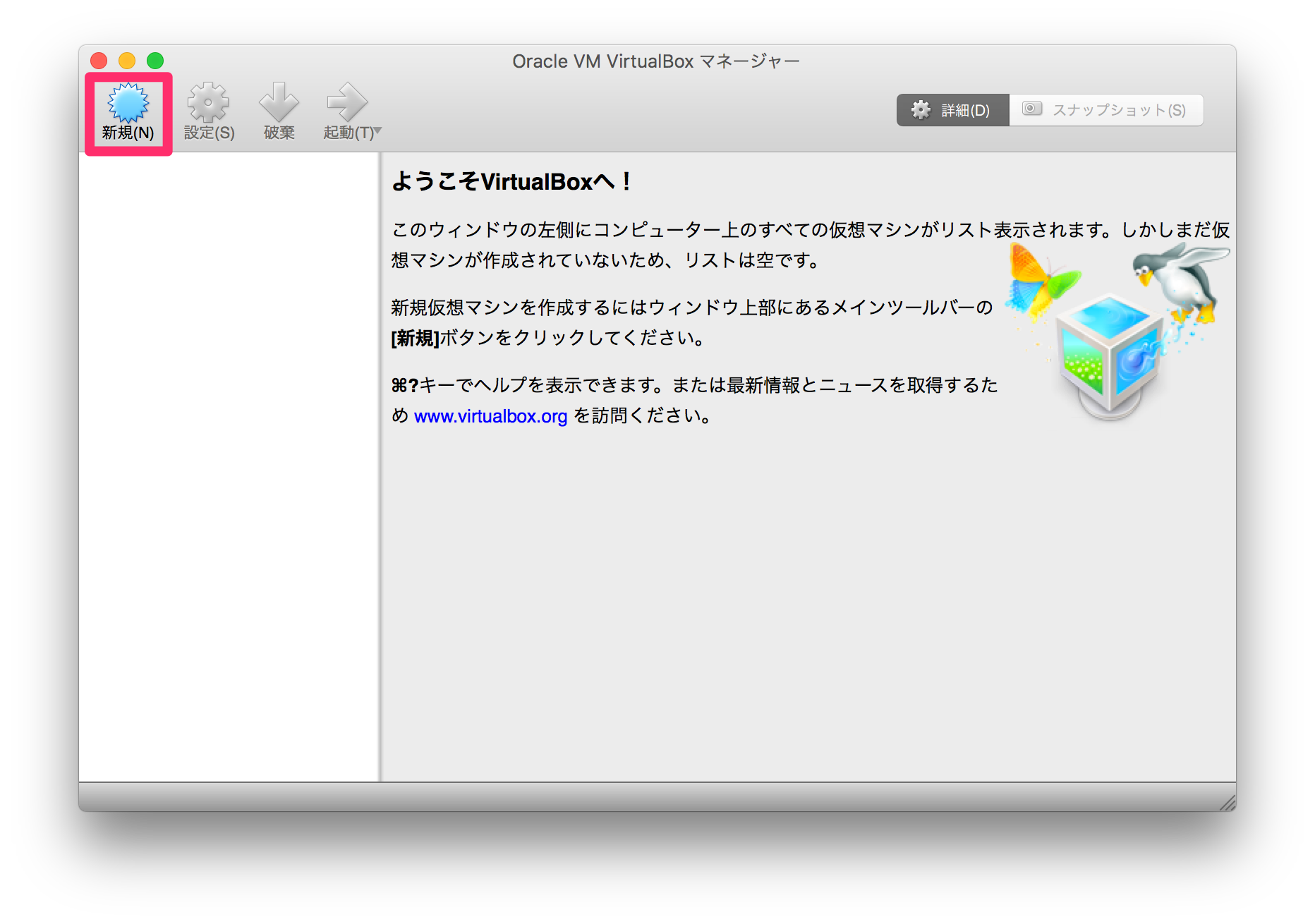
Task: Select the gear icon next to 詳細(D)
Action: pyautogui.click(x=921, y=109)
